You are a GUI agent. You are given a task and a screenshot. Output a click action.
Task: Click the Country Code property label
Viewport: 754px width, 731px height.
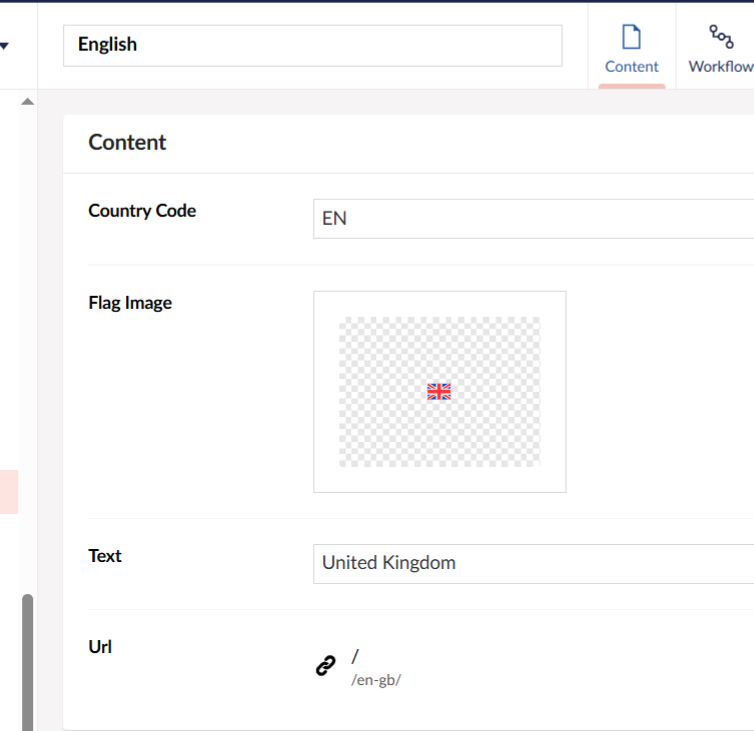(142, 211)
